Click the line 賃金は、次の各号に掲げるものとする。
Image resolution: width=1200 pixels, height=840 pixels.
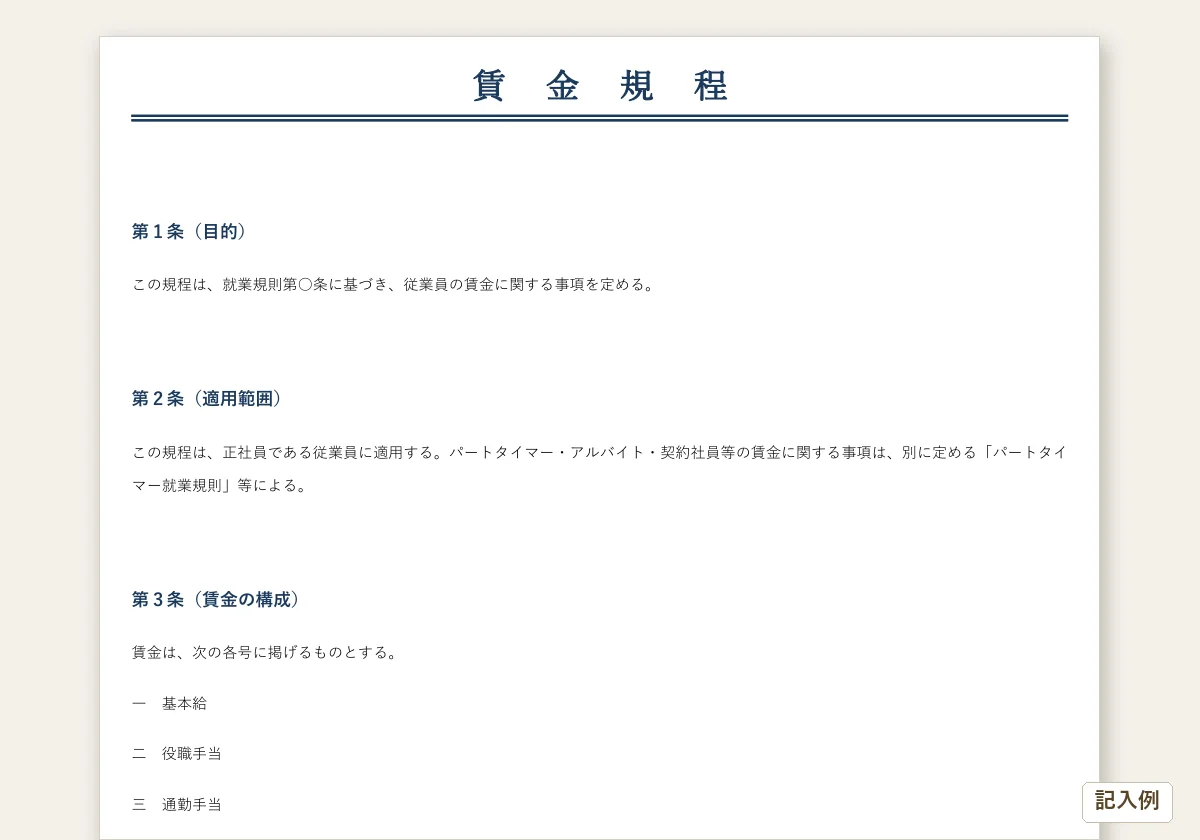click(x=267, y=652)
